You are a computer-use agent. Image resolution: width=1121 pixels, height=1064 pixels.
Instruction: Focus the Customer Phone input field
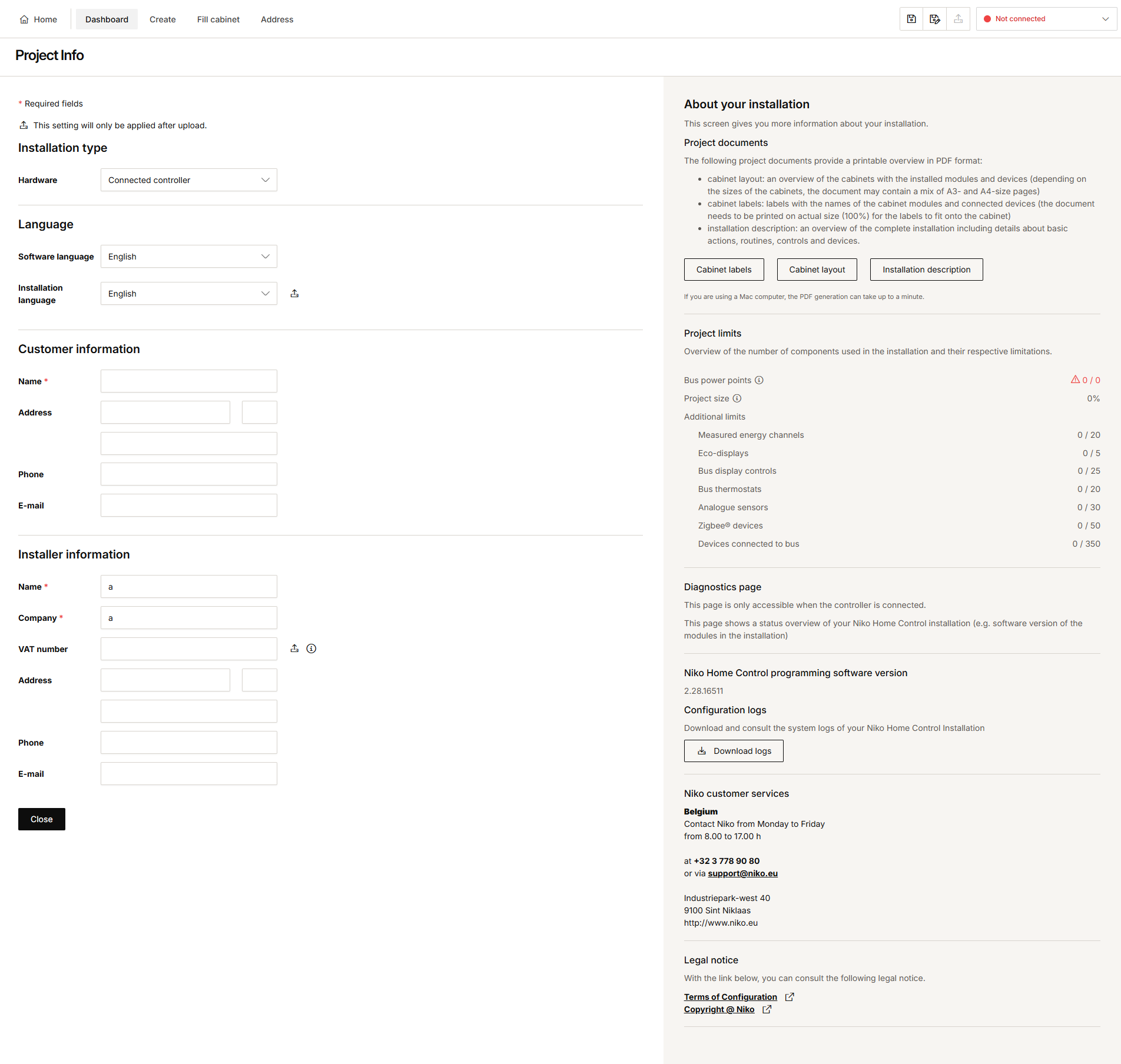[189, 474]
